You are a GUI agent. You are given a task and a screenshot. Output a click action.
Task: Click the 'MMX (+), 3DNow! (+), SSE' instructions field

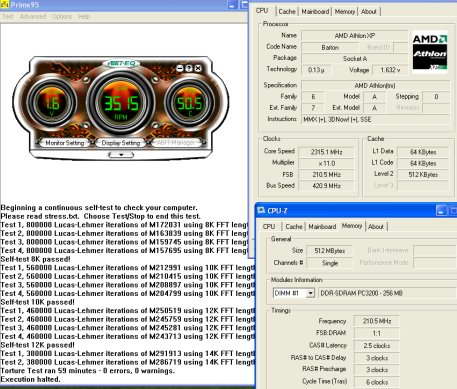[x=375, y=119]
